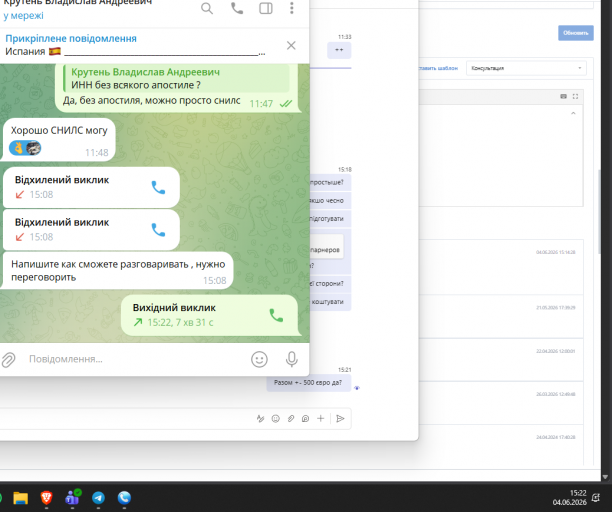Open the quick-reply chat bubble icon
The image size is (612, 512).
click(x=305, y=419)
